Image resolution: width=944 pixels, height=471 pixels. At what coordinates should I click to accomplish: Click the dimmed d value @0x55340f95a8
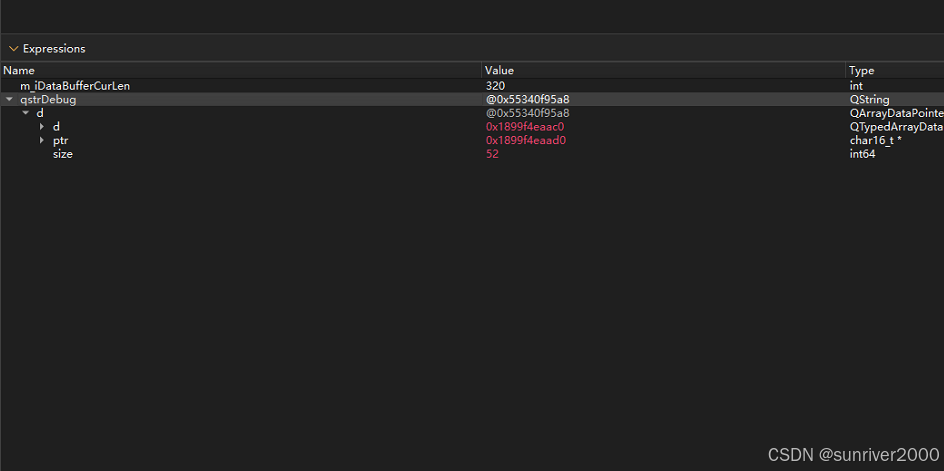528,113
